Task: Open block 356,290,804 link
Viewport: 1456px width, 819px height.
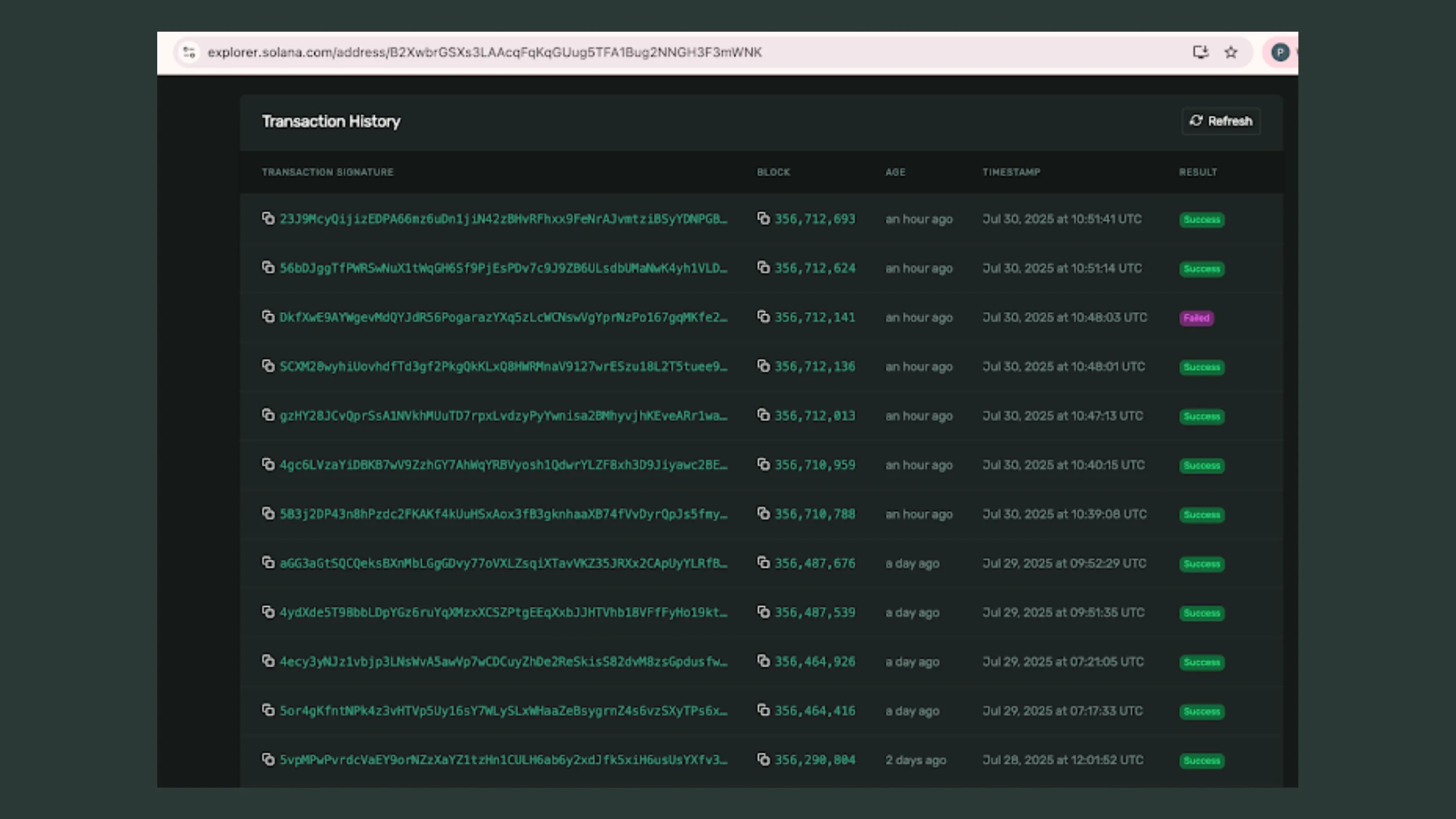Action: 815,760
